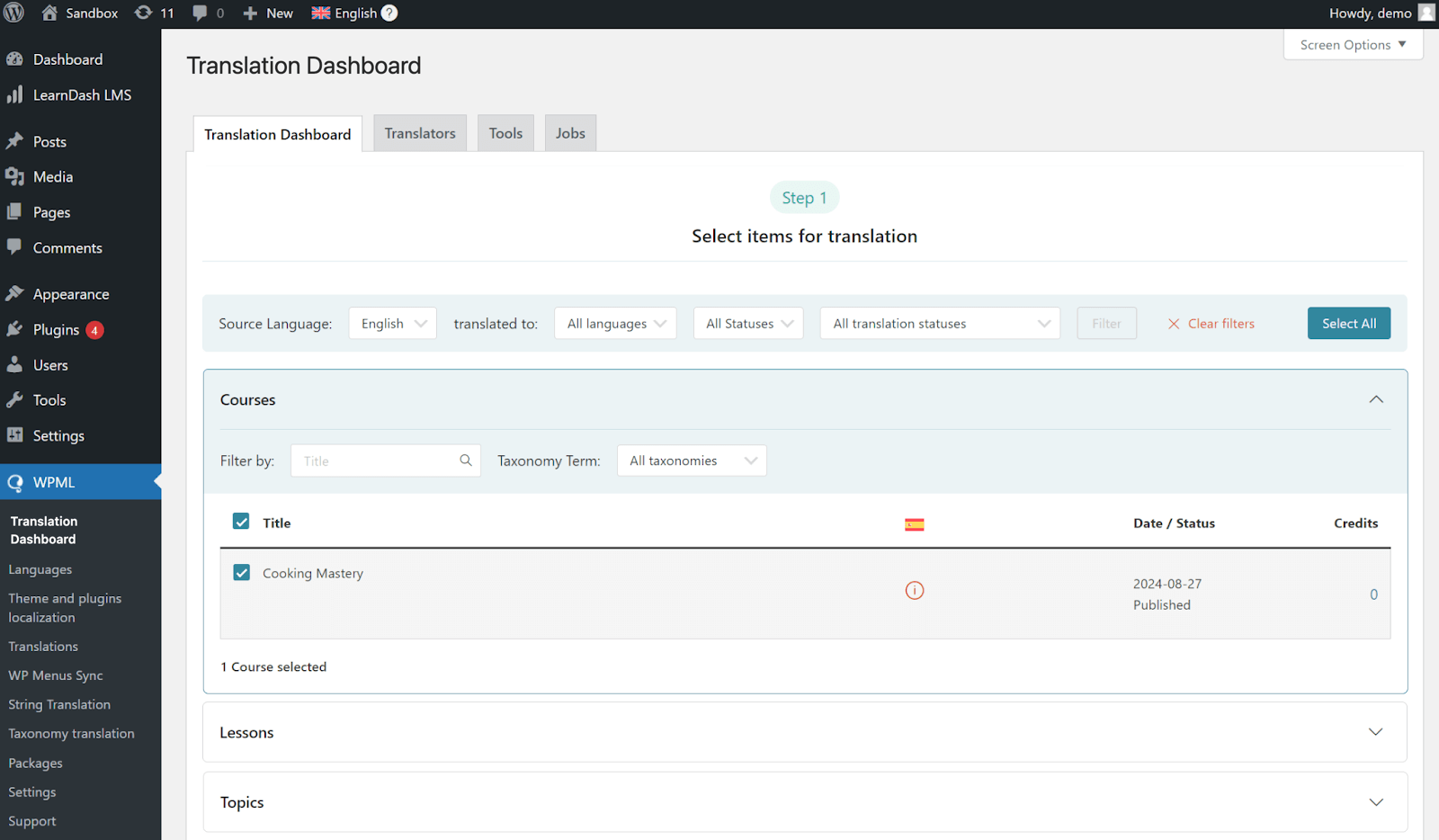Toggle the select-all Title checkbox
The width and height of the screenshot is (1439, 840).
click(x=241, y=522)
